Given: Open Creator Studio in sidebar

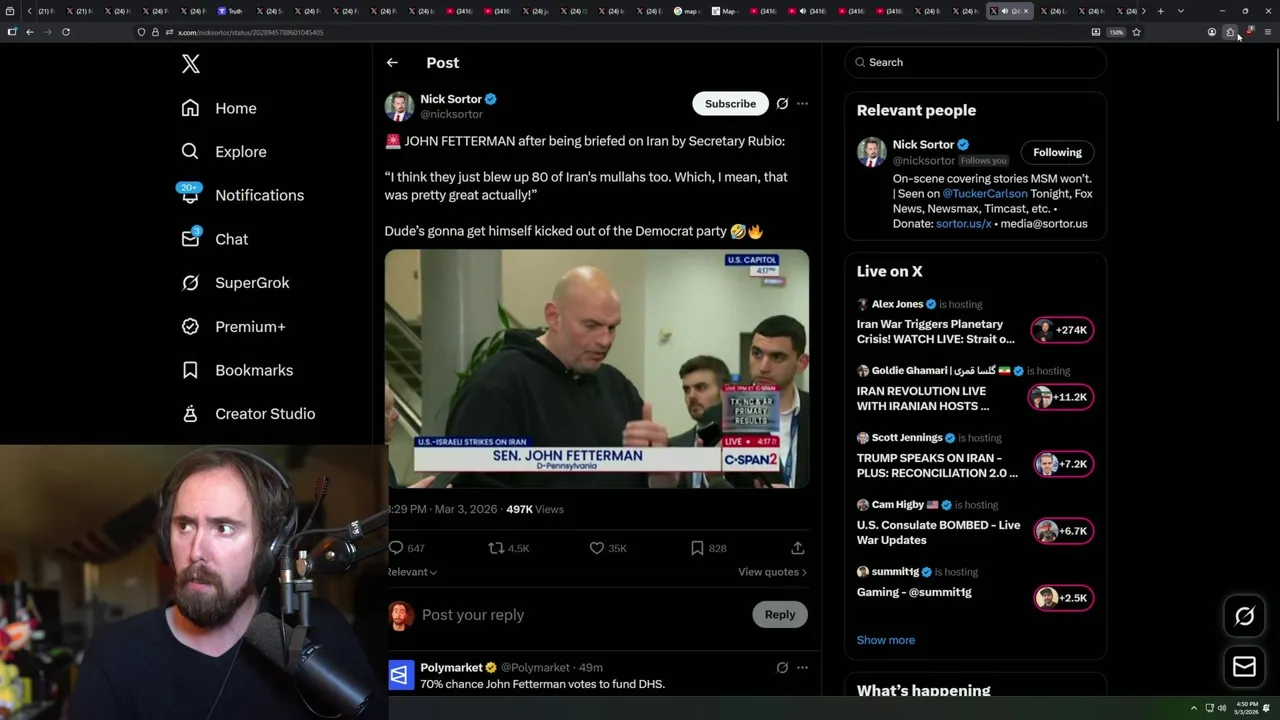Looking at the screenshot, I should pos(249,414).
